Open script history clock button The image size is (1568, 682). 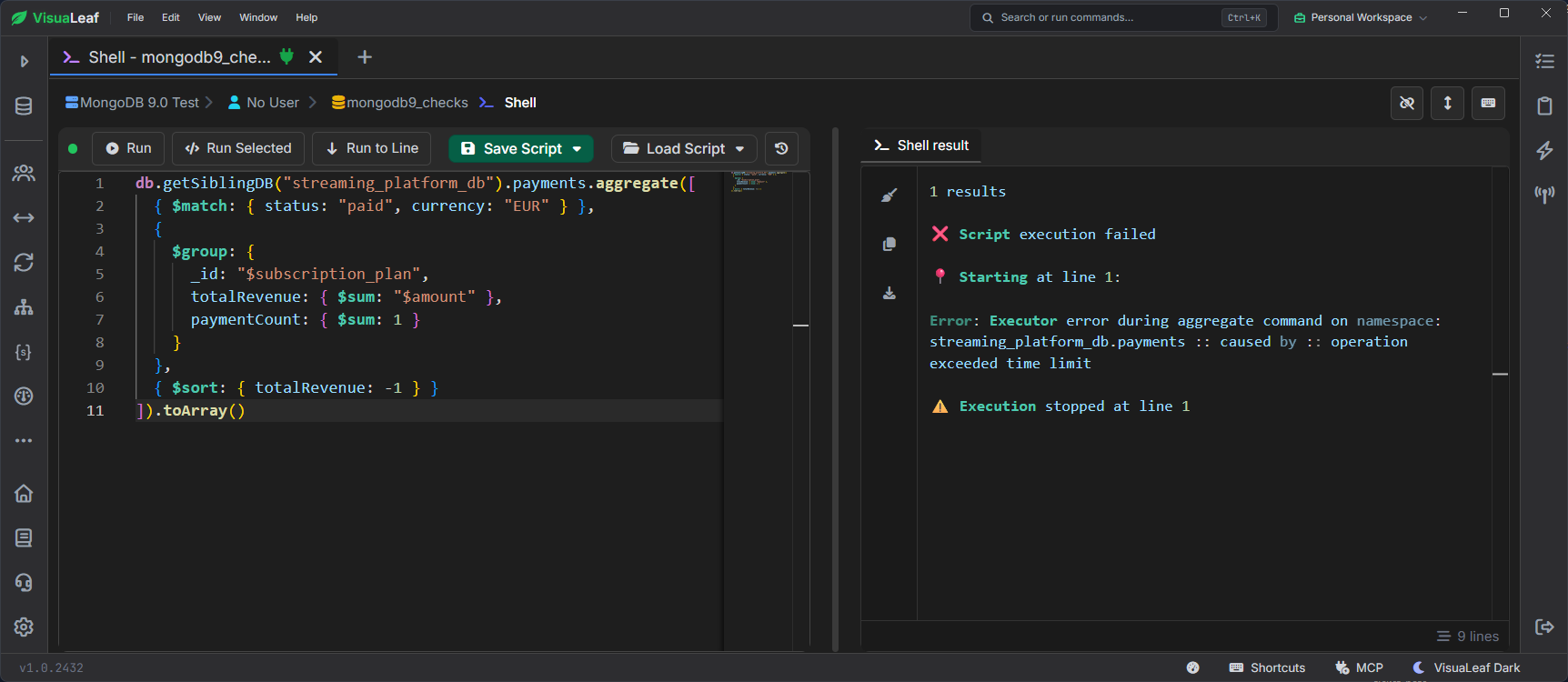pyautogui.click(x=781, y=148)
